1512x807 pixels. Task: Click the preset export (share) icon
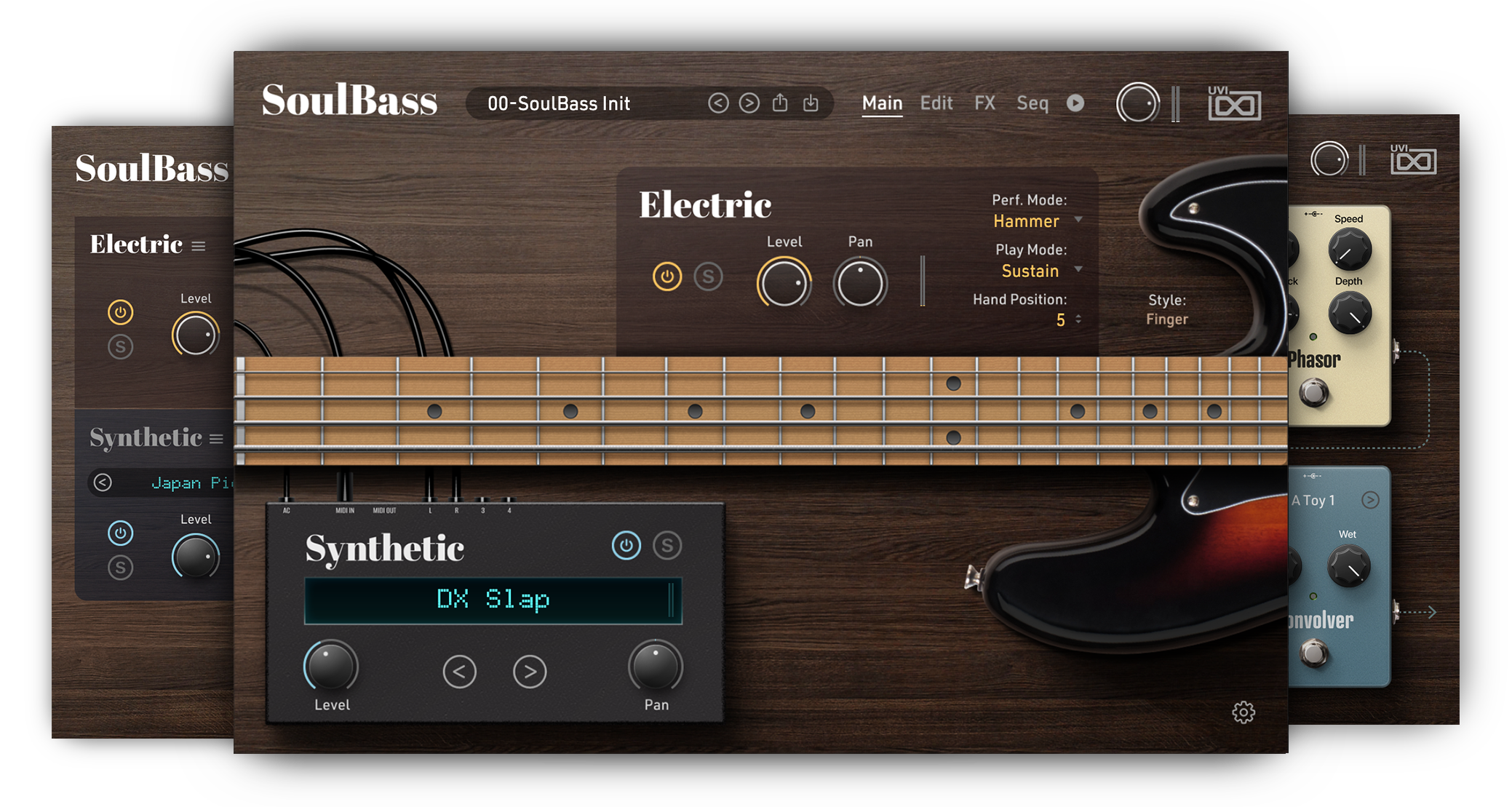780,103
